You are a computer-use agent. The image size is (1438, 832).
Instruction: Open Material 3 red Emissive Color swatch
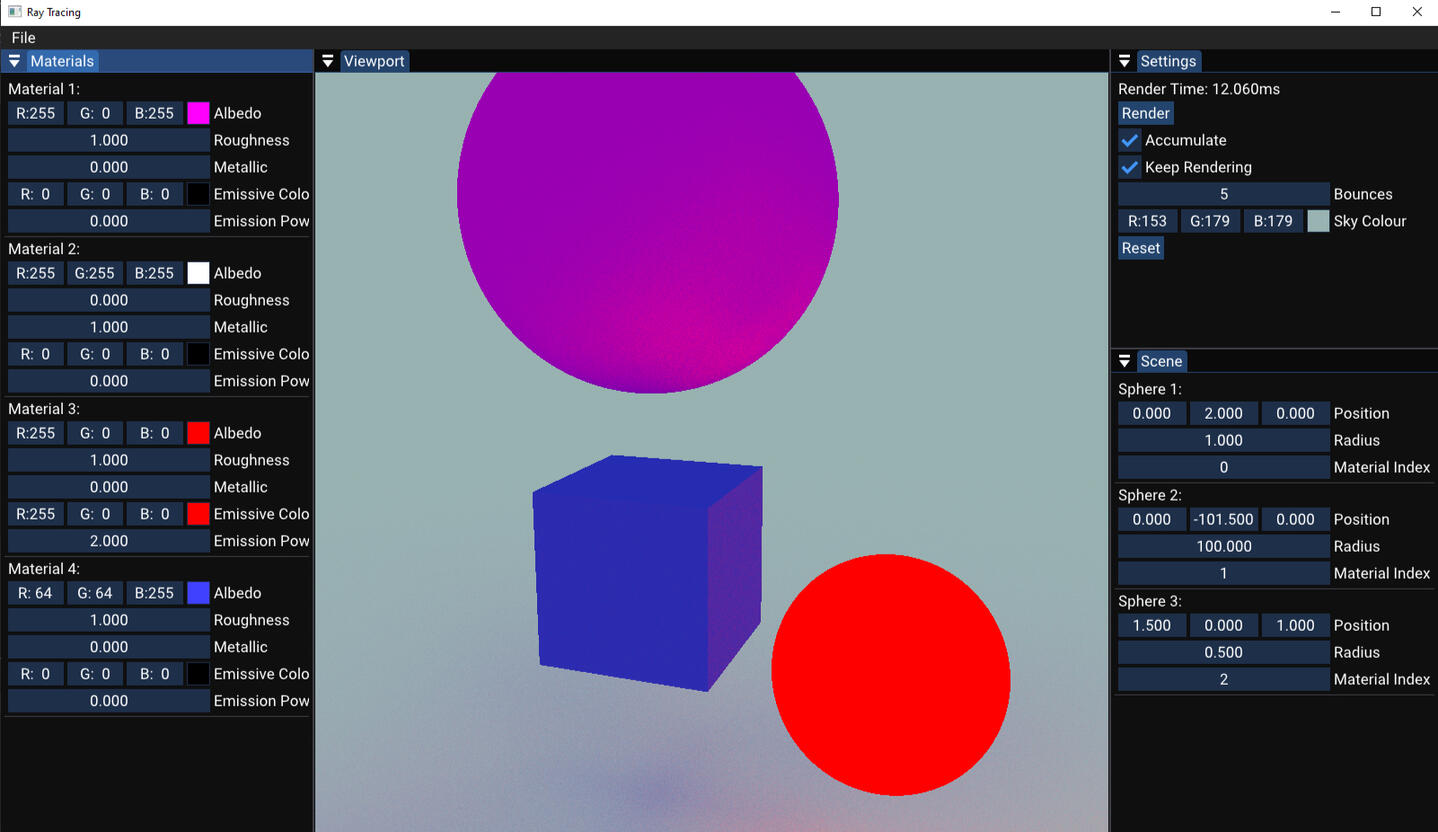pos(198,514)
